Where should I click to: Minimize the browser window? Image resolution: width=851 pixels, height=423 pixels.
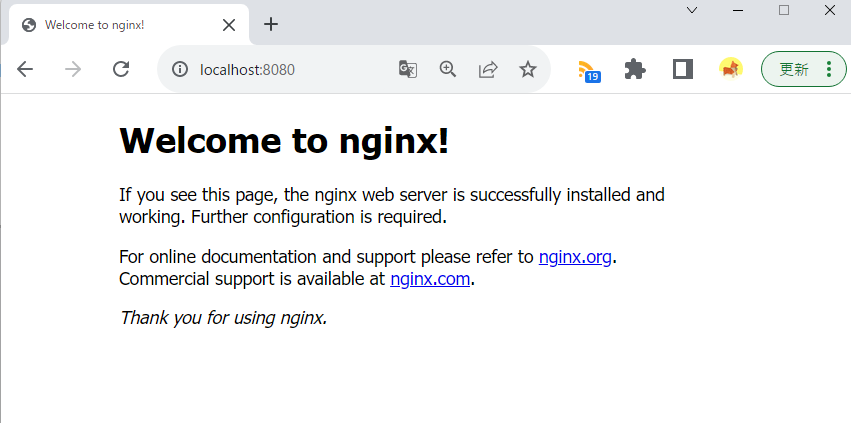tap(738, 10)
